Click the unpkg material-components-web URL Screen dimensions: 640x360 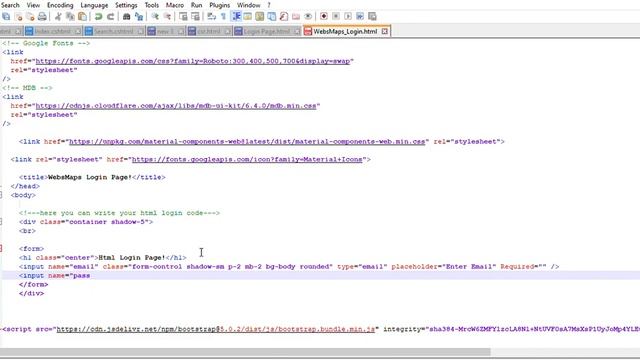[x=247, y=142]
